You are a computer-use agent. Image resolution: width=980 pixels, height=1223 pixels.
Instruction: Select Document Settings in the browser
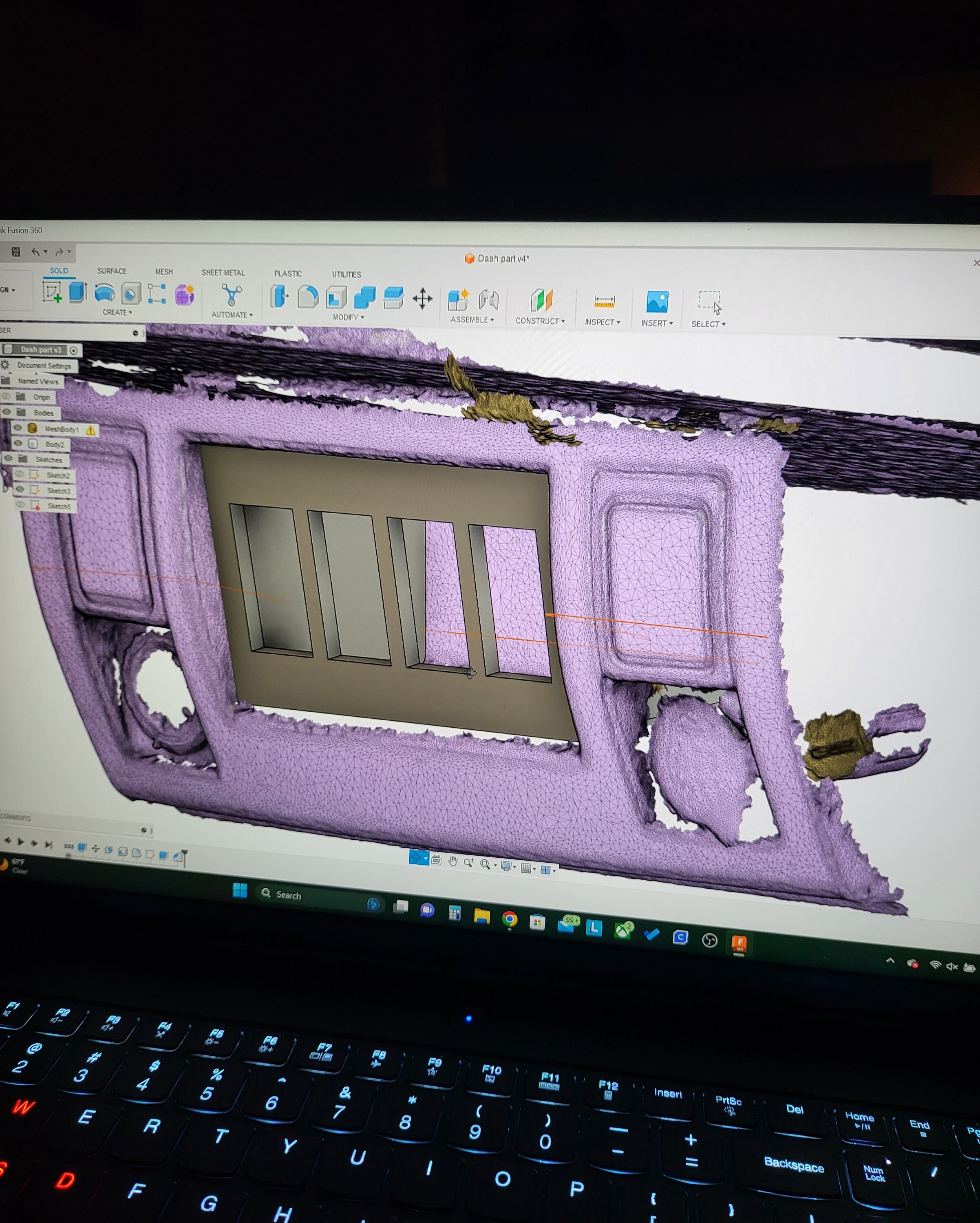click(44, 365)
